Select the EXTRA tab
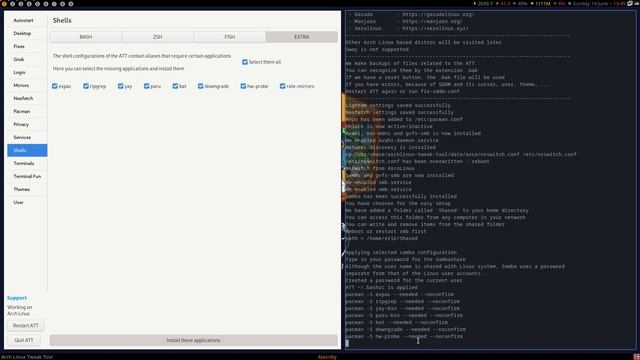This screenshot has height=360, width=640. click(x=302, y=37)
